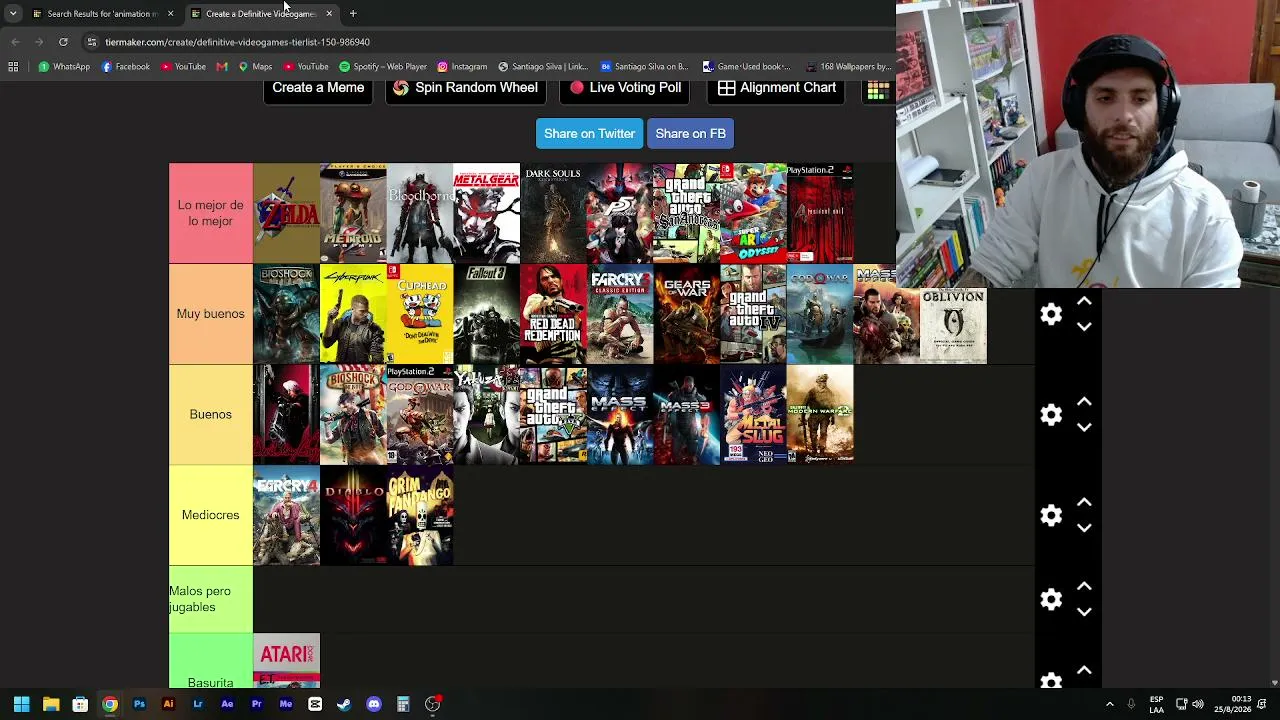Screen dimensions: 1280x720
Task: Open the Facebook bookmark
Action: click(126, 67)
